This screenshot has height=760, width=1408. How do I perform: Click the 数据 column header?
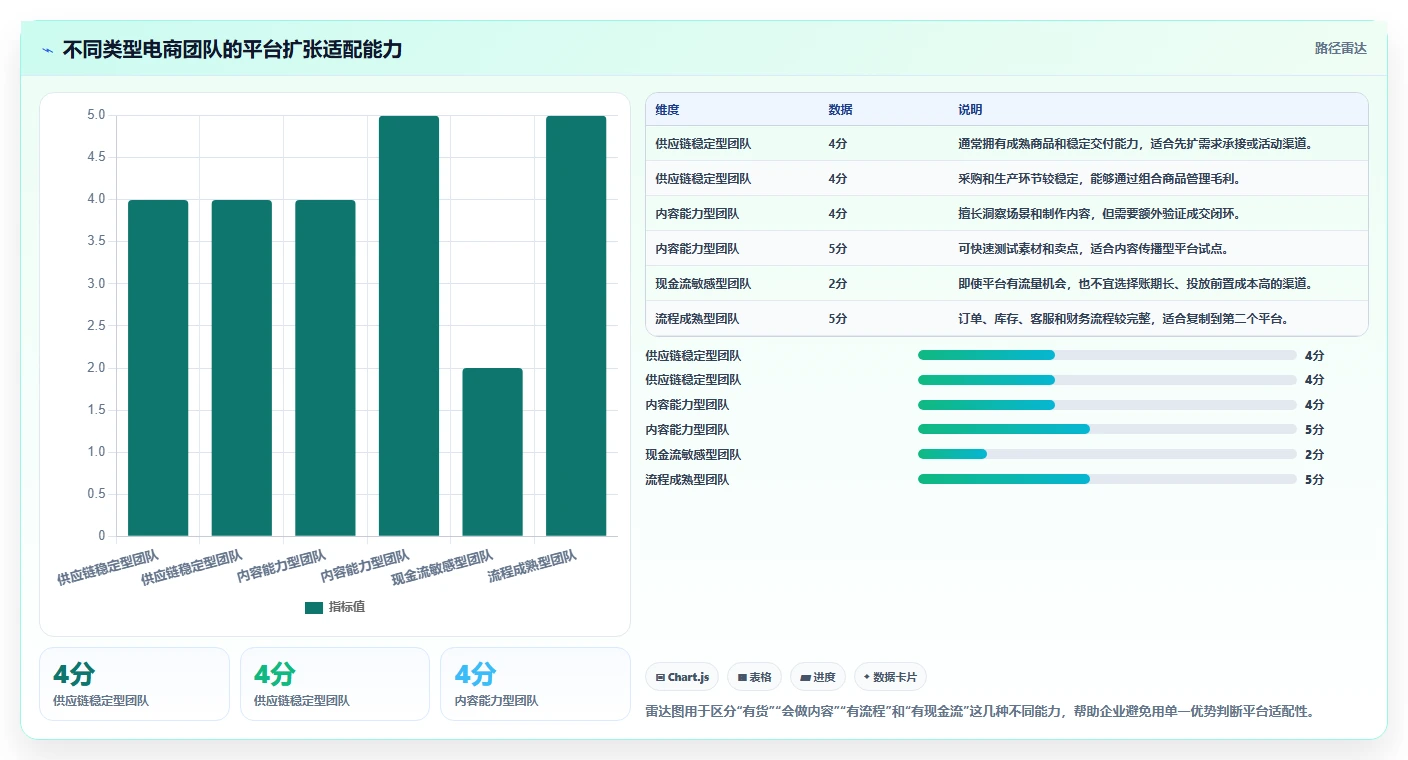(840, 110)
